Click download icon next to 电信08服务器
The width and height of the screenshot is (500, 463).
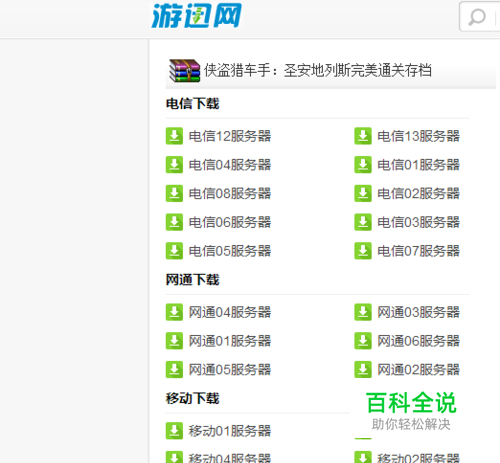[x=174, y=193]
